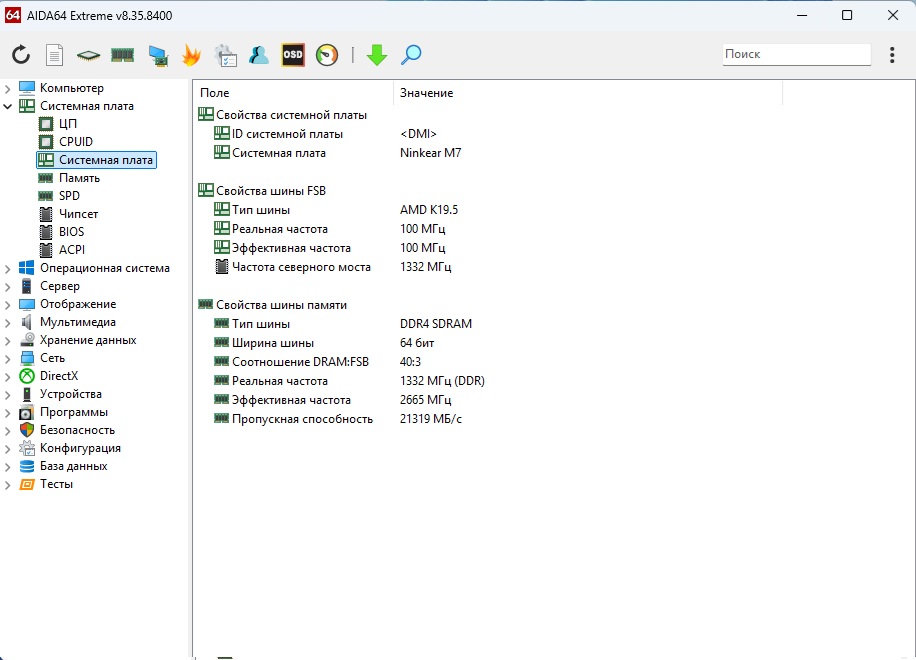Viewport: 916px width, 660px height.
Task: Select the Соотношение DRAM:FSB row
Action: (x=292, y=362)
